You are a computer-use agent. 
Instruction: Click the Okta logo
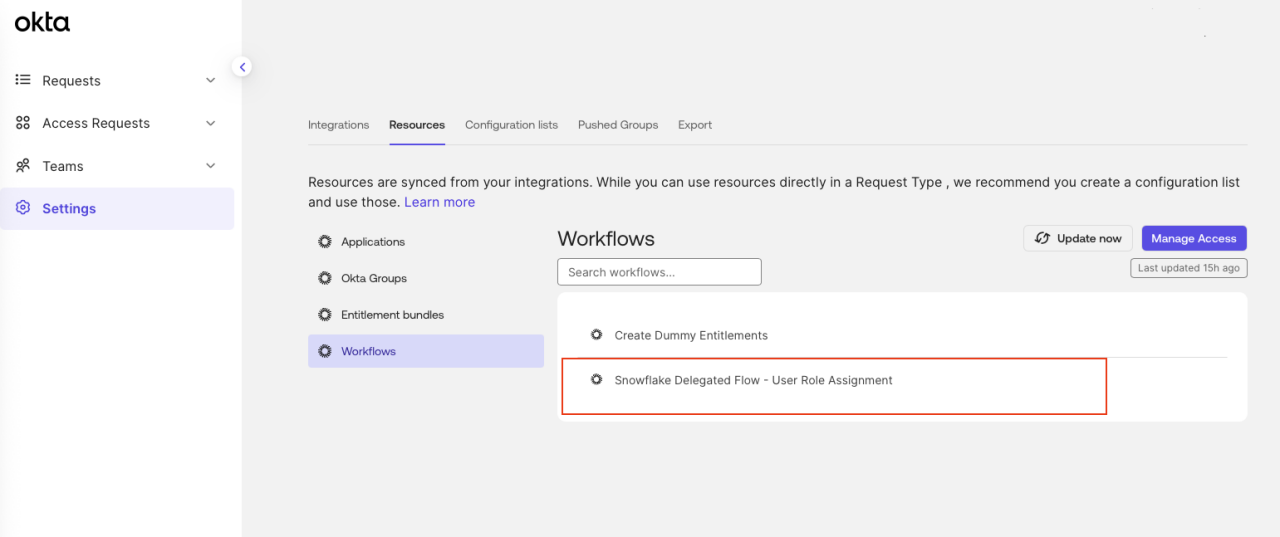tap(42, 23)
